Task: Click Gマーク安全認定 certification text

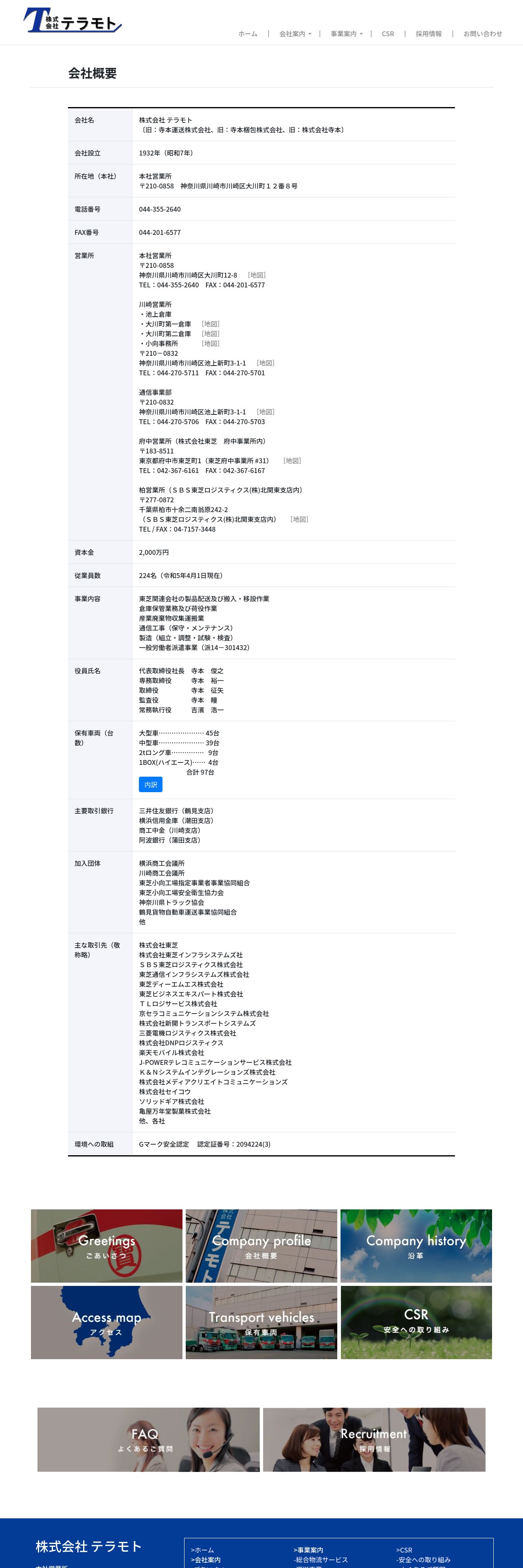Action: point(164,1144)
